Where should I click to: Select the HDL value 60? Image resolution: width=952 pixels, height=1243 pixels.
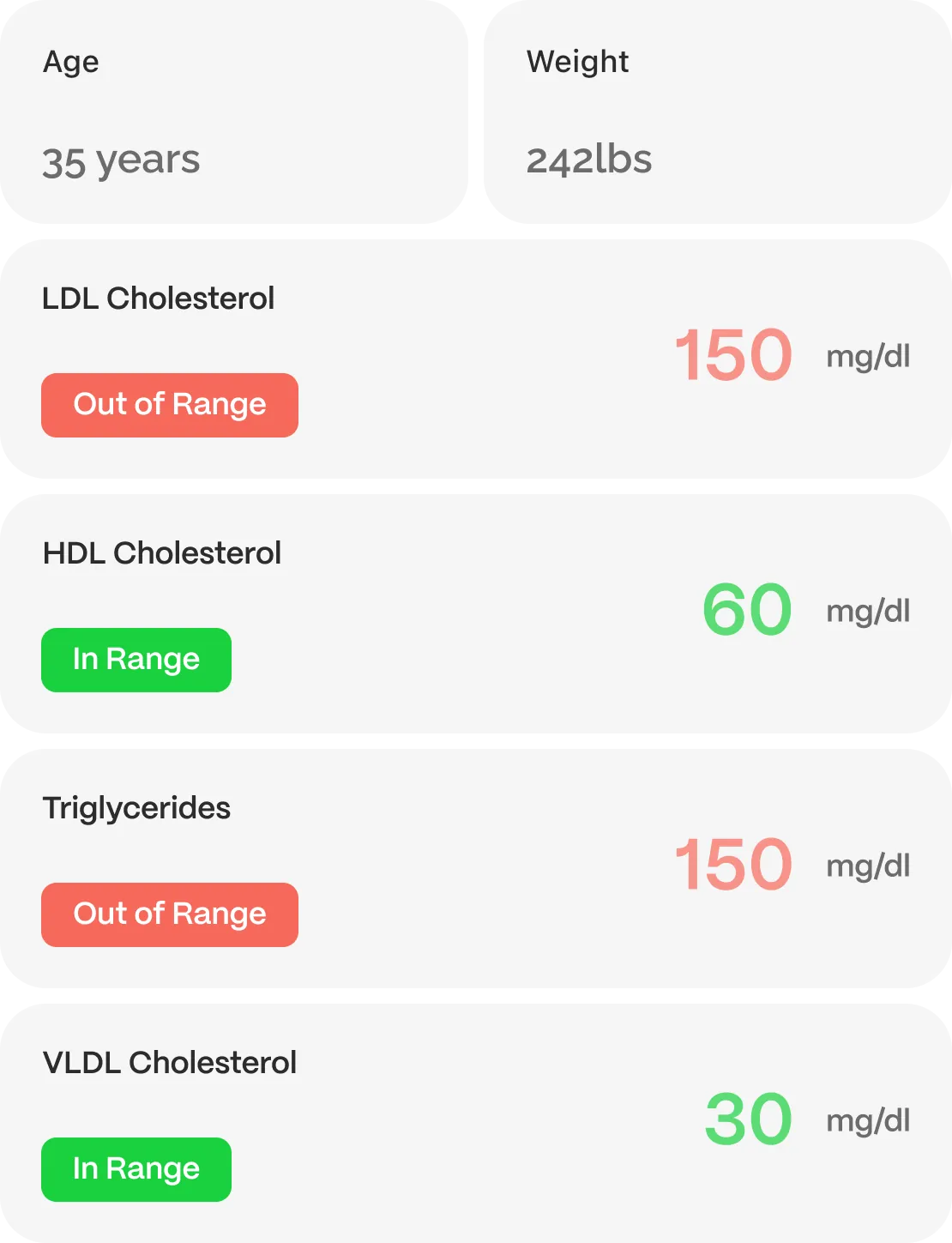[x=746, y=610]
